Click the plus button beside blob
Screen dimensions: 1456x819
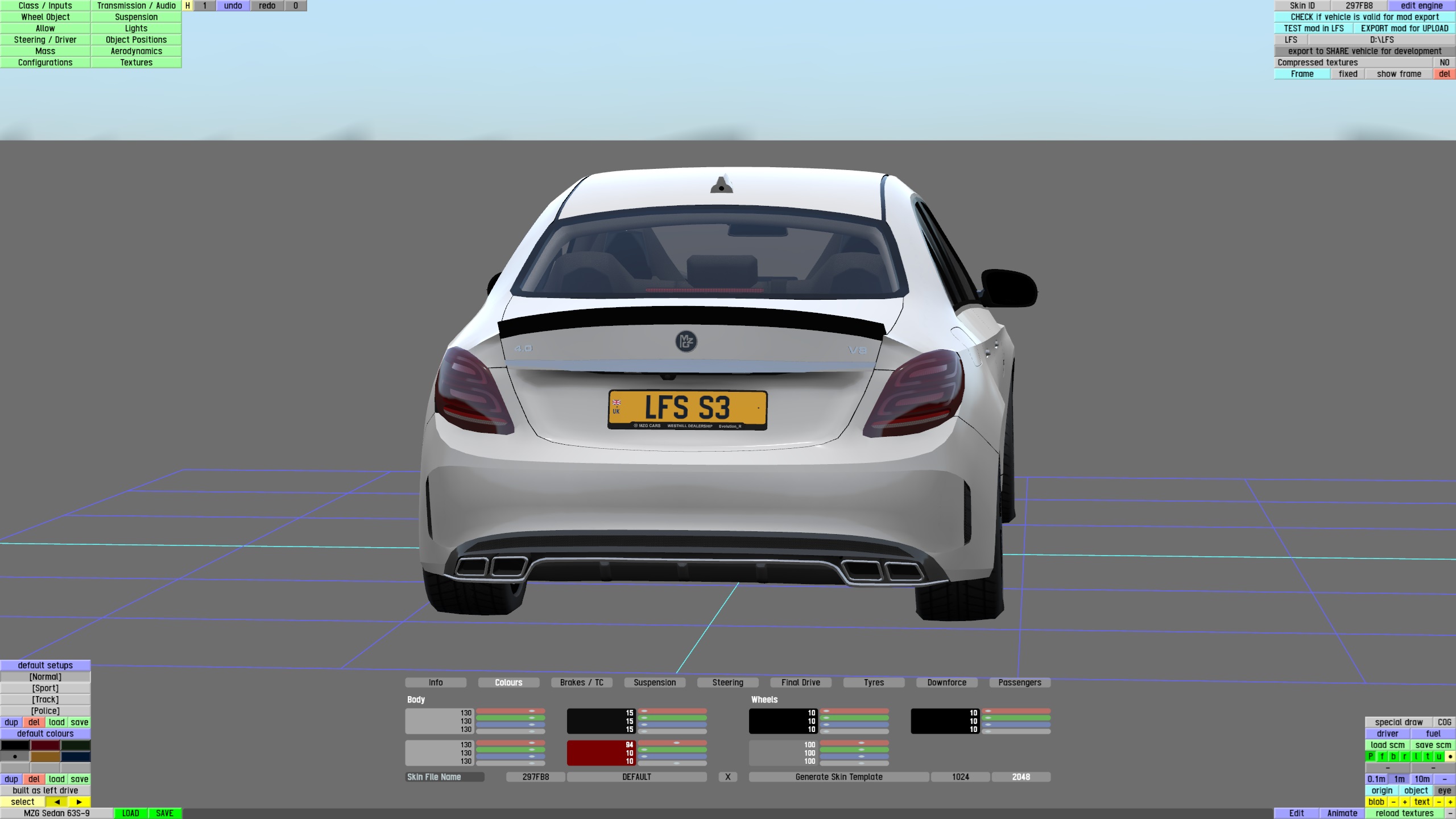pyautogui.click(x=1405, y=802)
